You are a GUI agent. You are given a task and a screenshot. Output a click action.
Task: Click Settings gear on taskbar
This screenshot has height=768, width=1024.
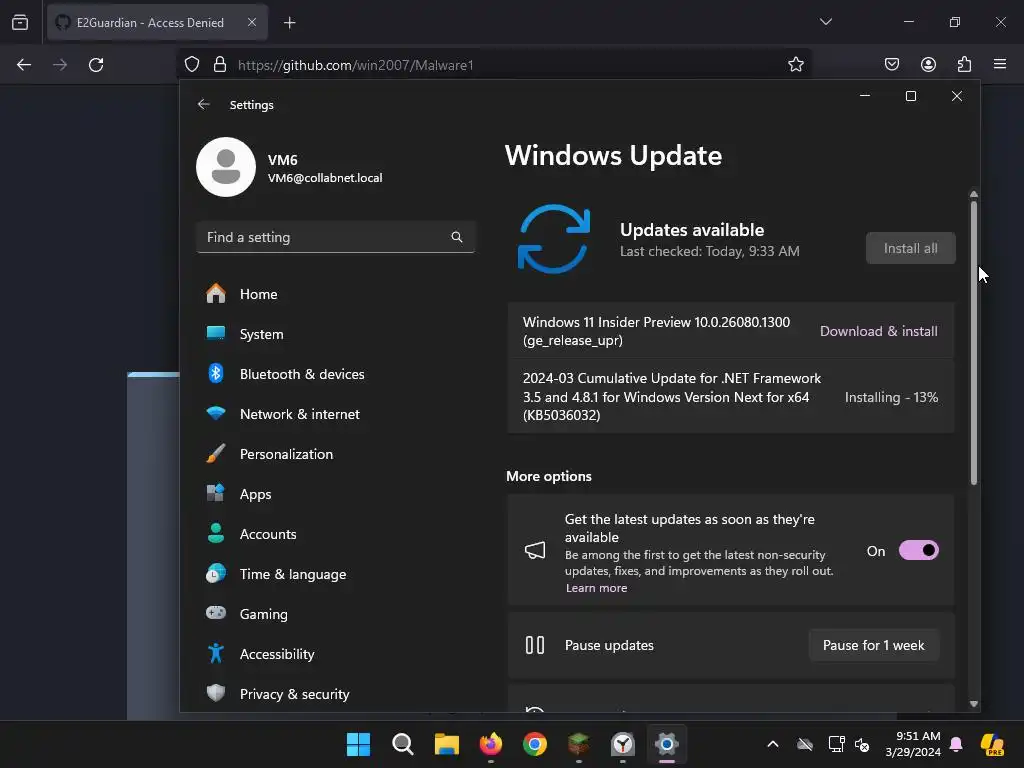click(x=667, y=744)
